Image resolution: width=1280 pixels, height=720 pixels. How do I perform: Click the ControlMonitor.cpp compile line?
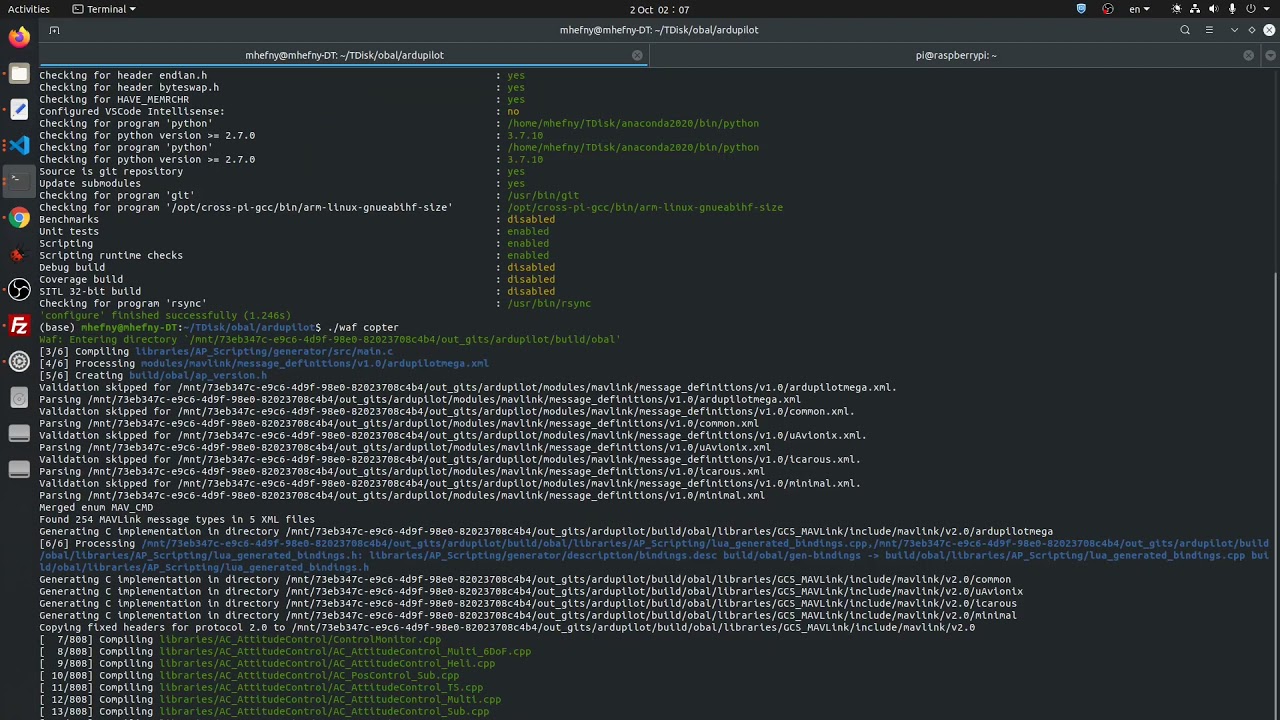(x=240, y=639)
